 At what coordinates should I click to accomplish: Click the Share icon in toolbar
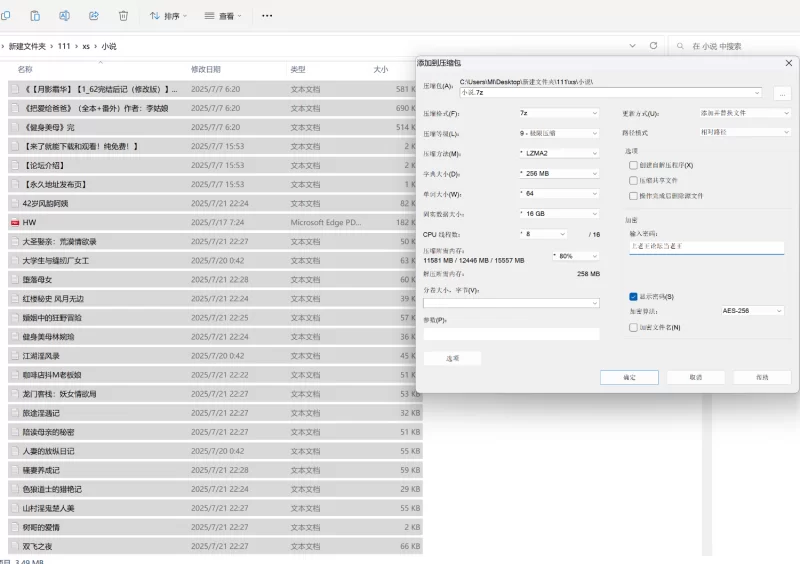tap(94, 16)
